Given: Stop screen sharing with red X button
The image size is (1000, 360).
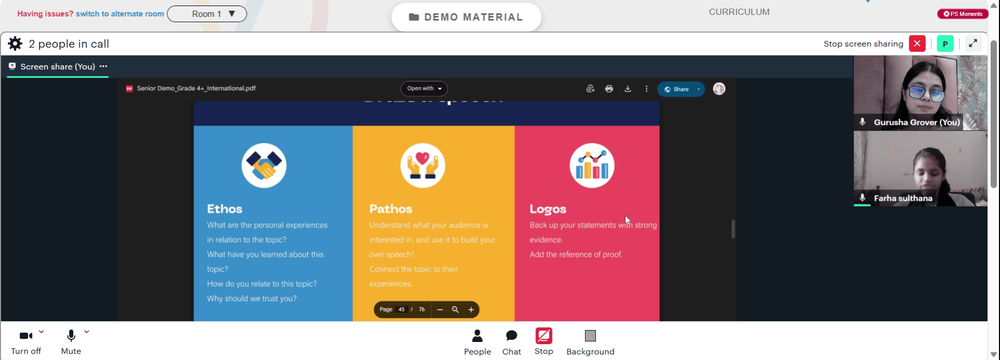Looking at the screenshot, I should 917,43.
